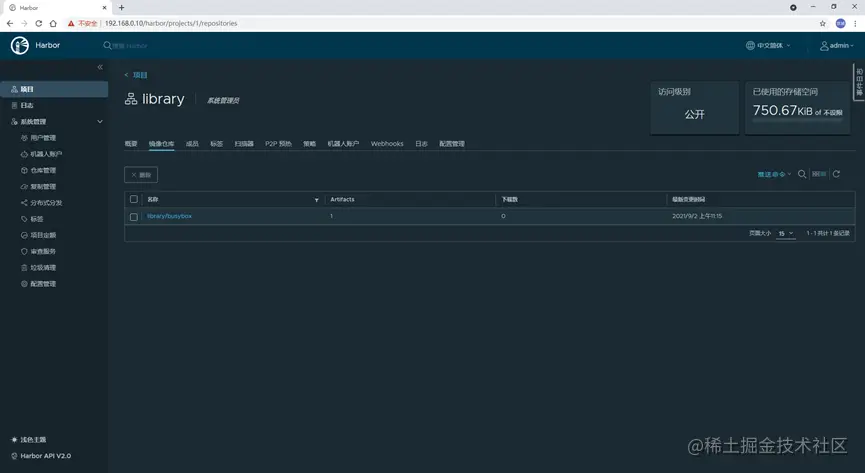Viewport: 865px width, 473px height.
Task: Open the 推送命令 push command dropdown
Action: [774, 174]
